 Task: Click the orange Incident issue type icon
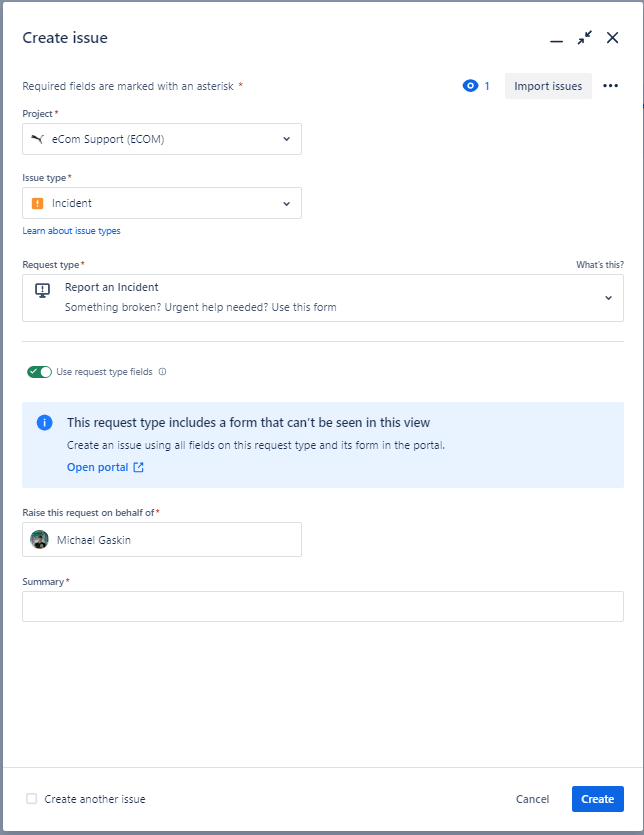click(37, 203)
